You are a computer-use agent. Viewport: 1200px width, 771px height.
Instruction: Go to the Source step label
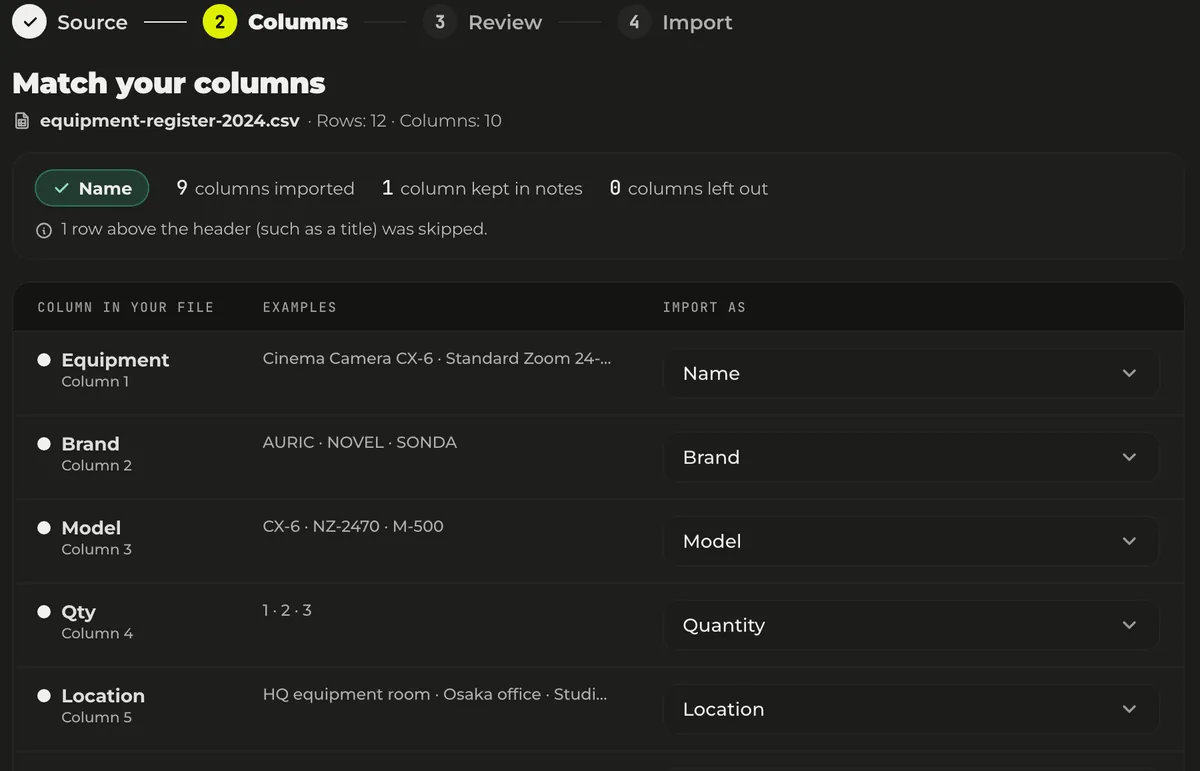point(92,22)
